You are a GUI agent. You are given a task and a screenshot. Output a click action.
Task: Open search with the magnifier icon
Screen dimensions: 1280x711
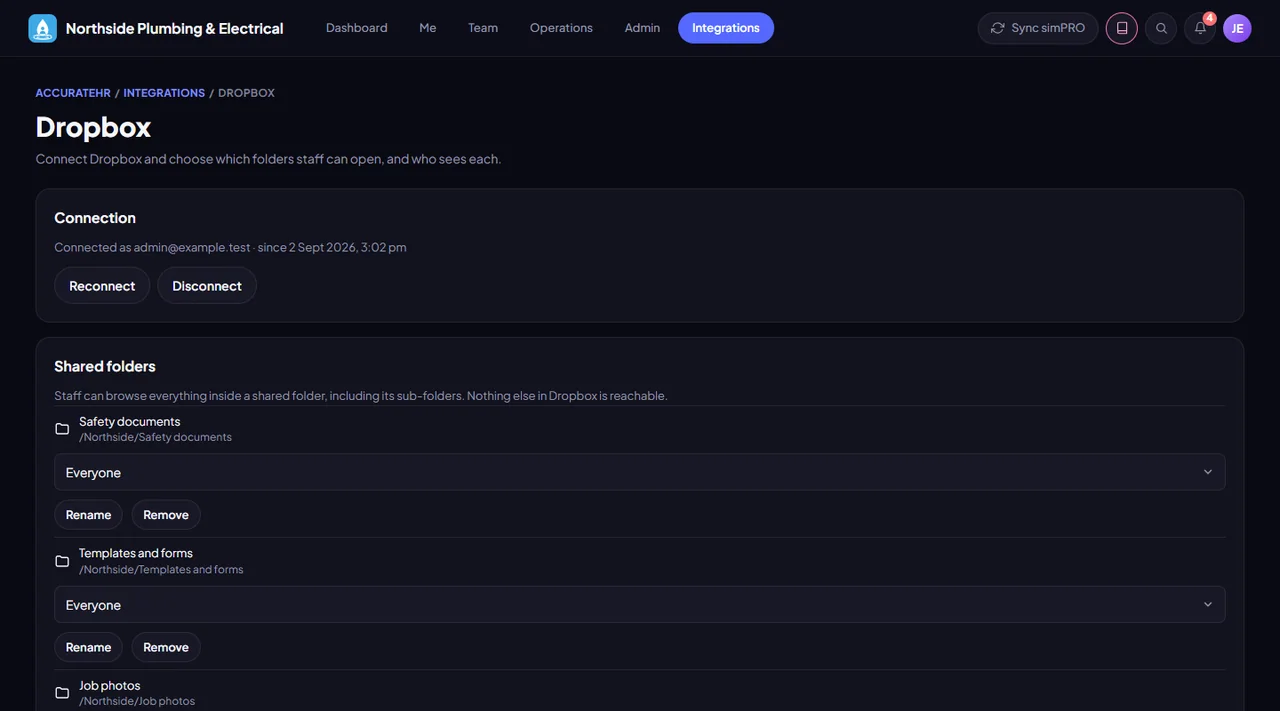pos(1161,28)
